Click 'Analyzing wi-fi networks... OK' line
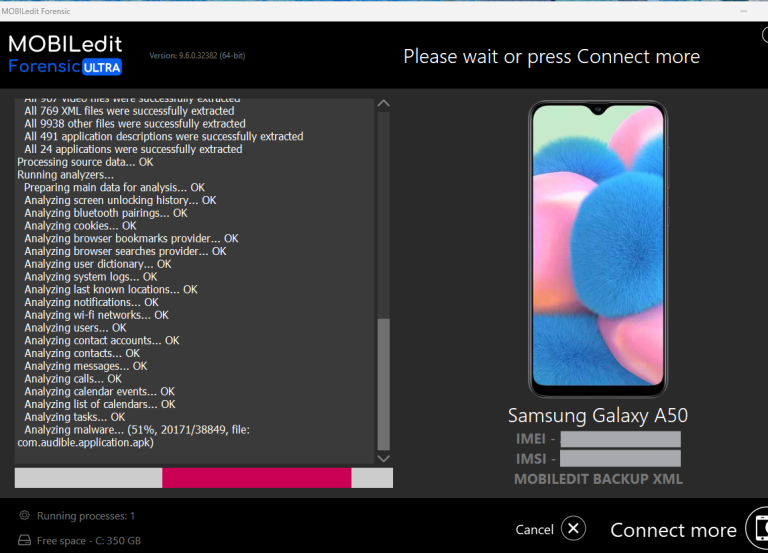The height and width of the screenshot is (553, 768). 96,315
